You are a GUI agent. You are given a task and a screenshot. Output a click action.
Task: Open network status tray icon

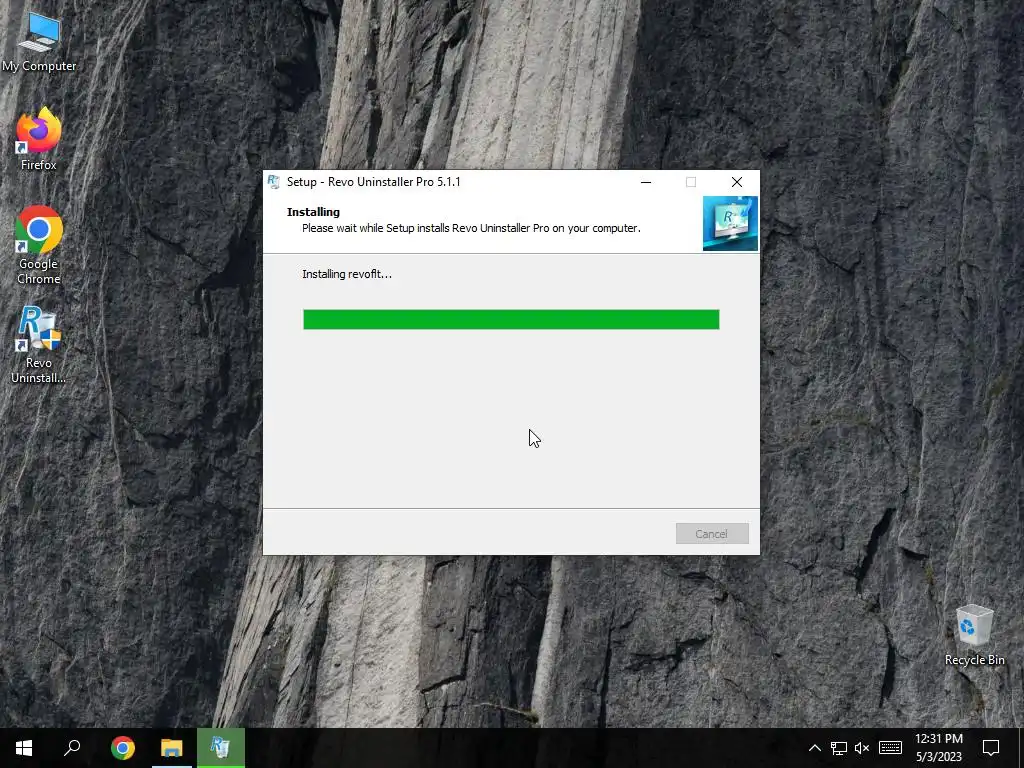click(x=839, y=748)
